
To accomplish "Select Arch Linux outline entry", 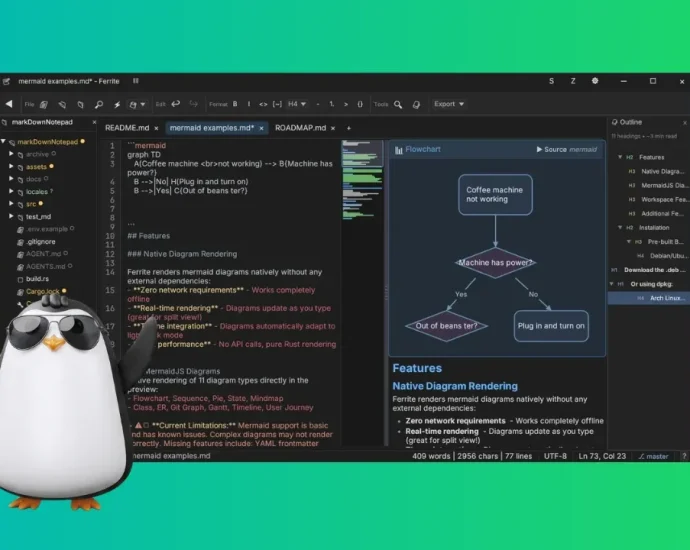I will tap(649, 298).
